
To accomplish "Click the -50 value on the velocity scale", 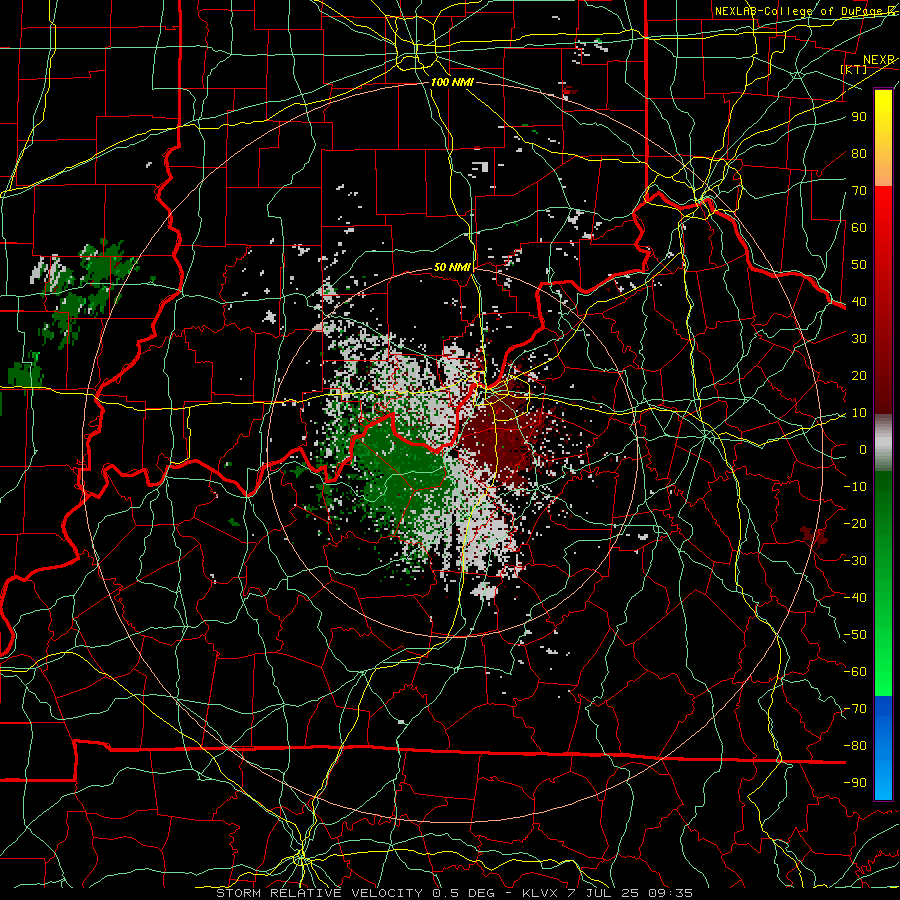I will pos(855,635).
